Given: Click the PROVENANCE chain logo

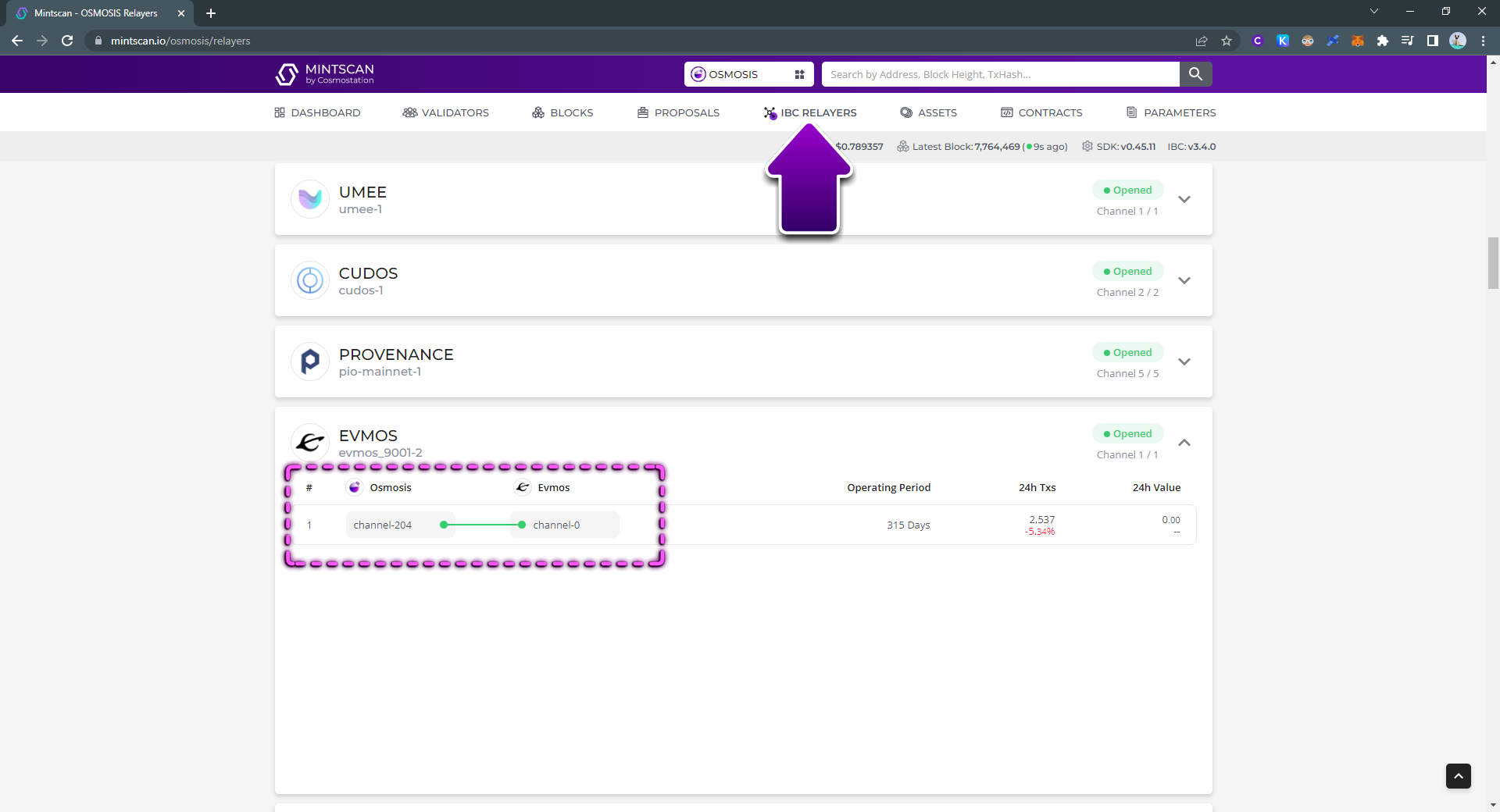Looking at the screenshot, I should click(310, 361).
